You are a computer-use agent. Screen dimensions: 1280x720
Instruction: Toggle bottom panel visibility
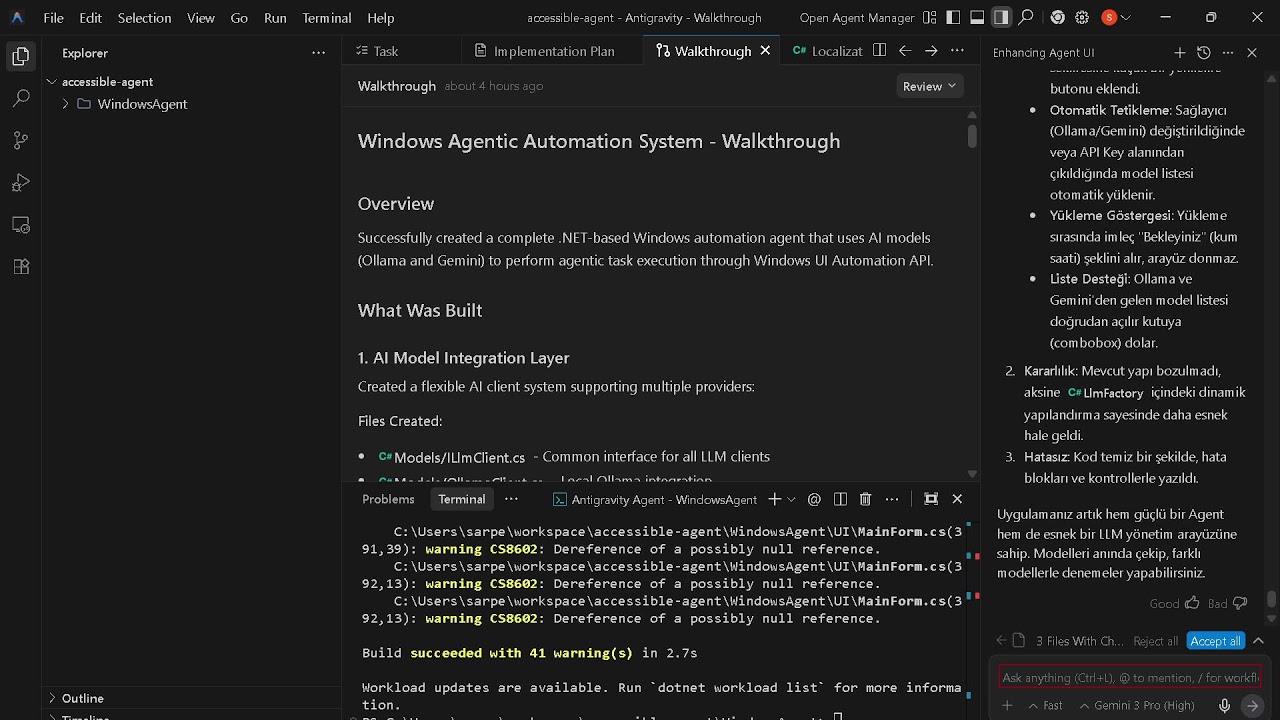977,17
